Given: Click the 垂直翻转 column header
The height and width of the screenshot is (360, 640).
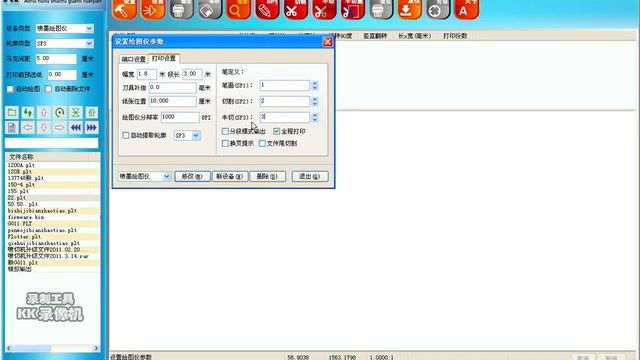Looking at the screenshot, I should click(375, 36).
